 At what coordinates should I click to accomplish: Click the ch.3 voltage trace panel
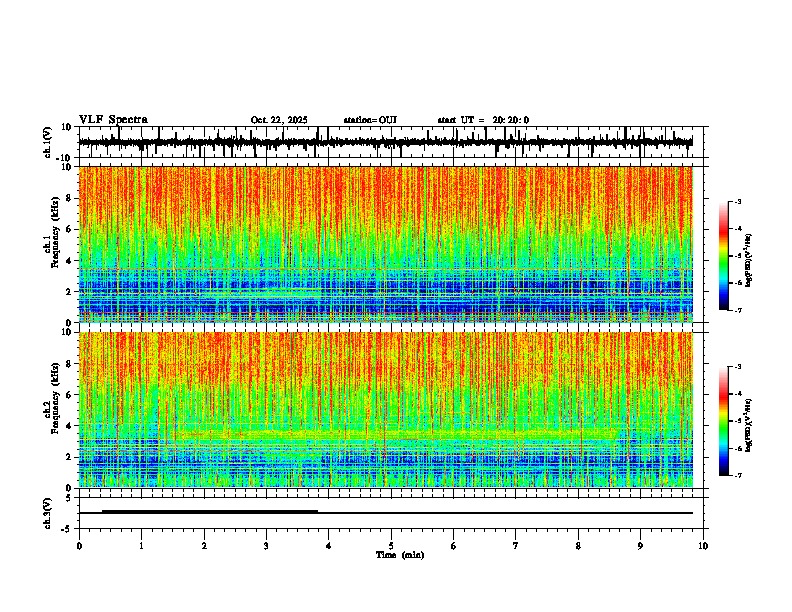coord(393,513)
